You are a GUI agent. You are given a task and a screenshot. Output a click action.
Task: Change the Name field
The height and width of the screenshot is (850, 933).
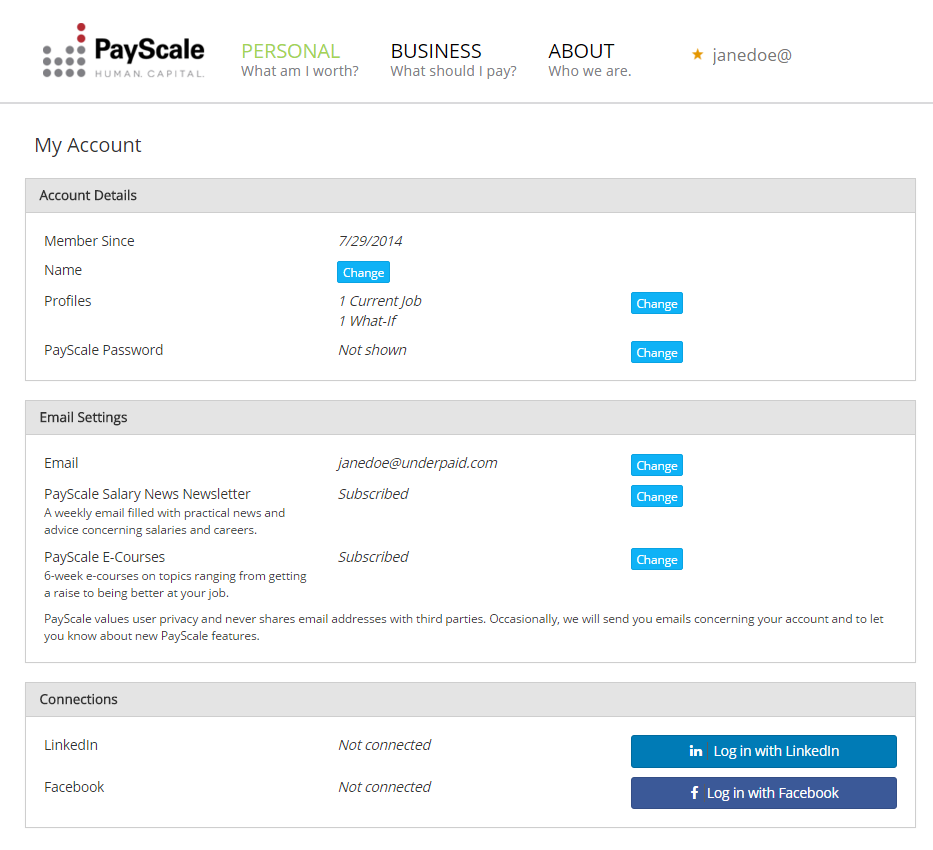pos(363,272)
